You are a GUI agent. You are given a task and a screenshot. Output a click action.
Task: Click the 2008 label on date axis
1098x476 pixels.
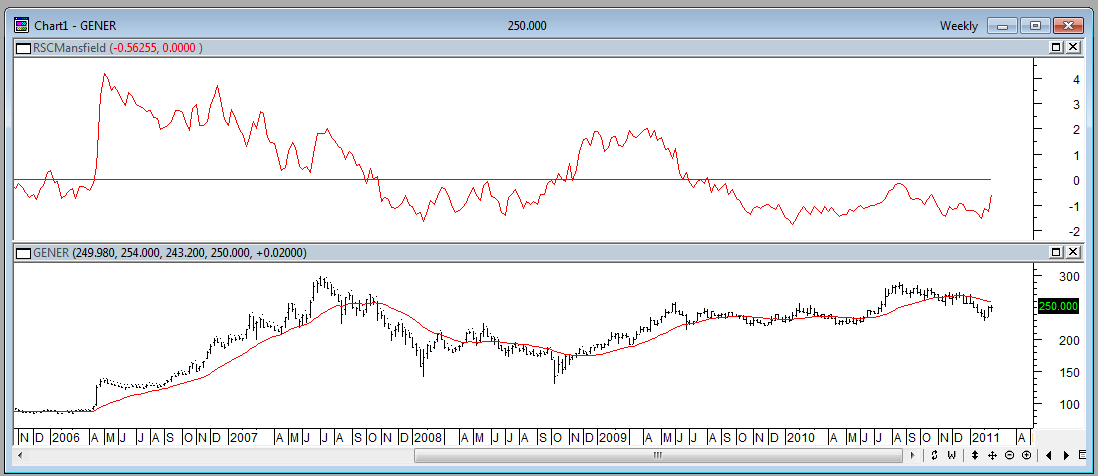[427, 438]
